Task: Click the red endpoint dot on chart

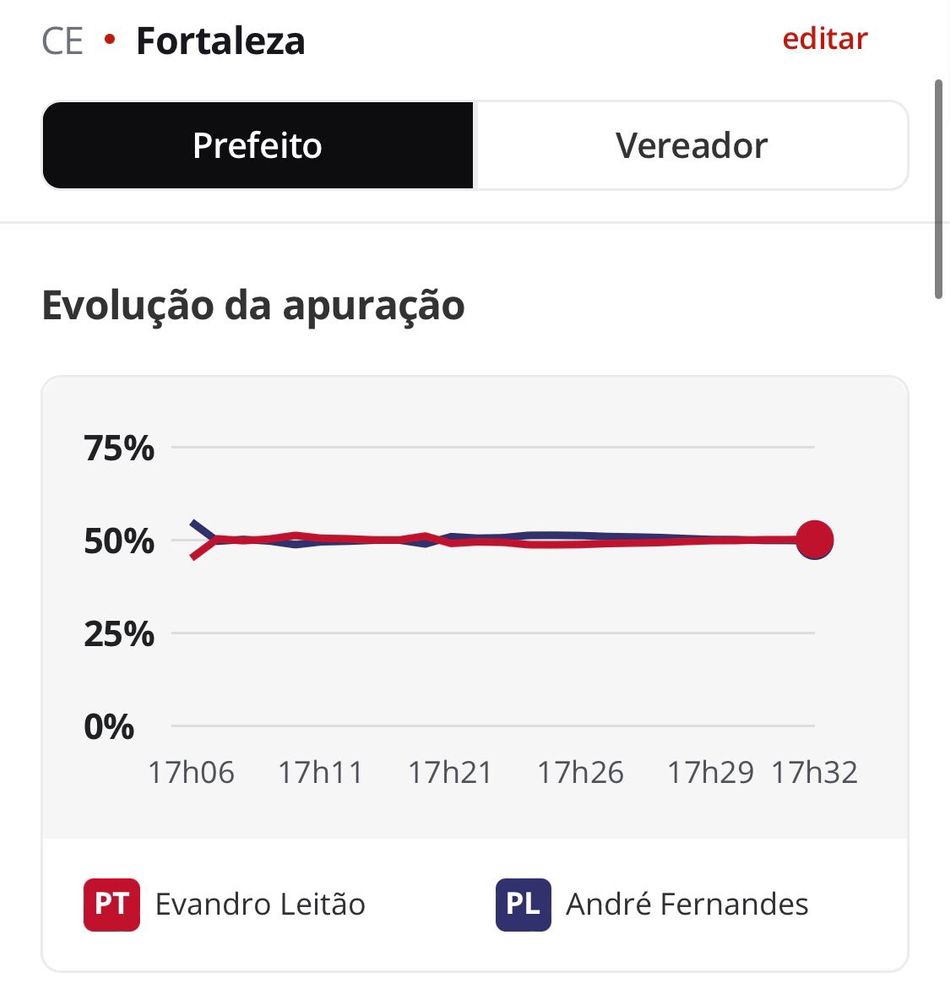Action: (x=814, y=540)
